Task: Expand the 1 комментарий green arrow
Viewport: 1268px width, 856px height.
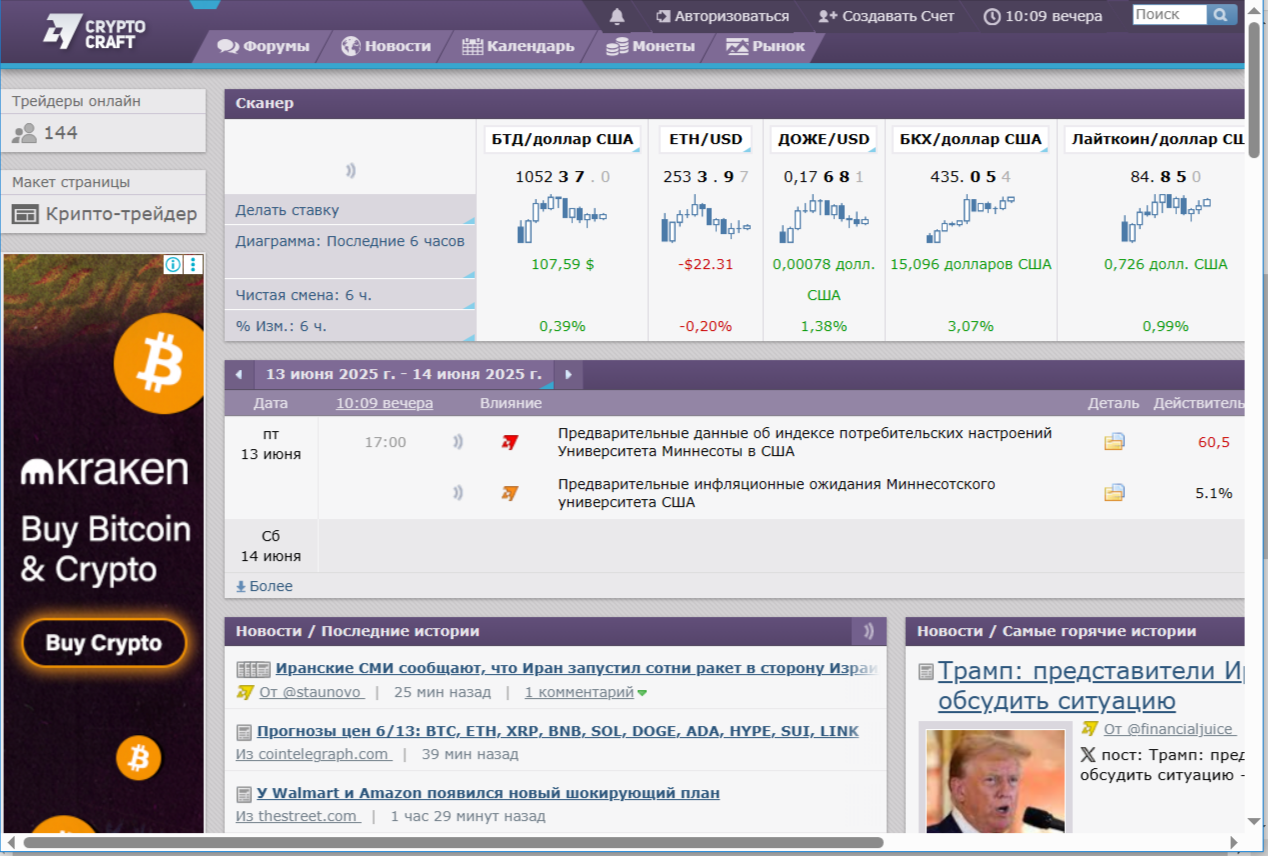Action: (642, 693)
